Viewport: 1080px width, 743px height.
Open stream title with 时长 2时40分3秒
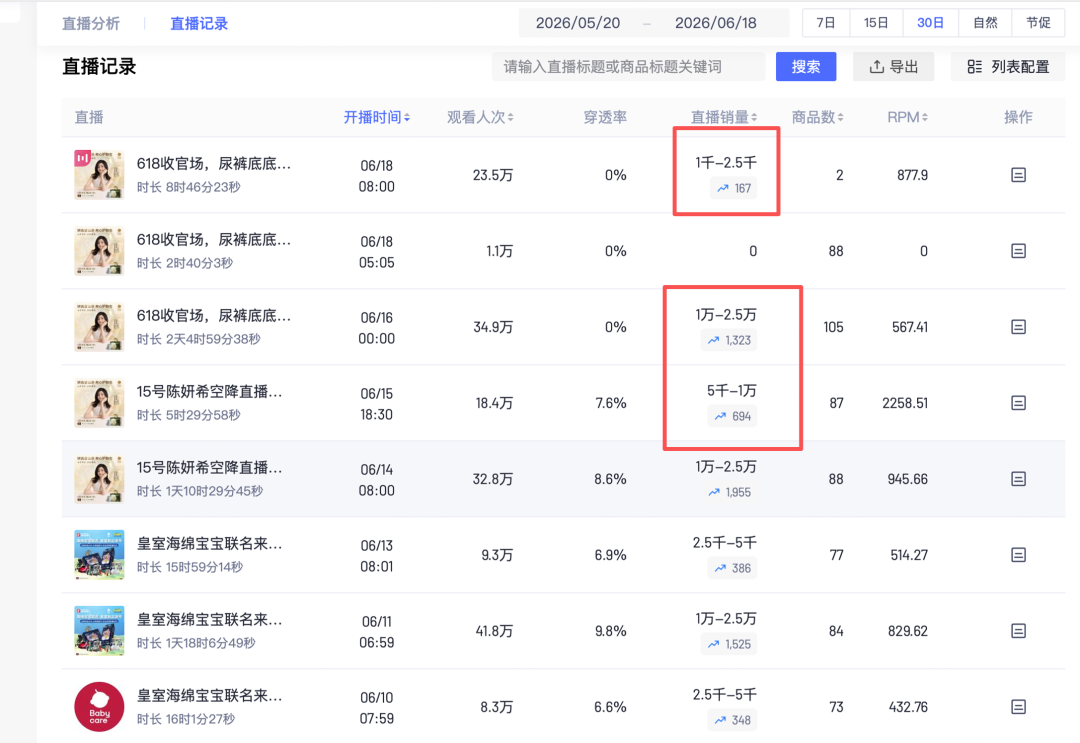[x=214, y=240]
